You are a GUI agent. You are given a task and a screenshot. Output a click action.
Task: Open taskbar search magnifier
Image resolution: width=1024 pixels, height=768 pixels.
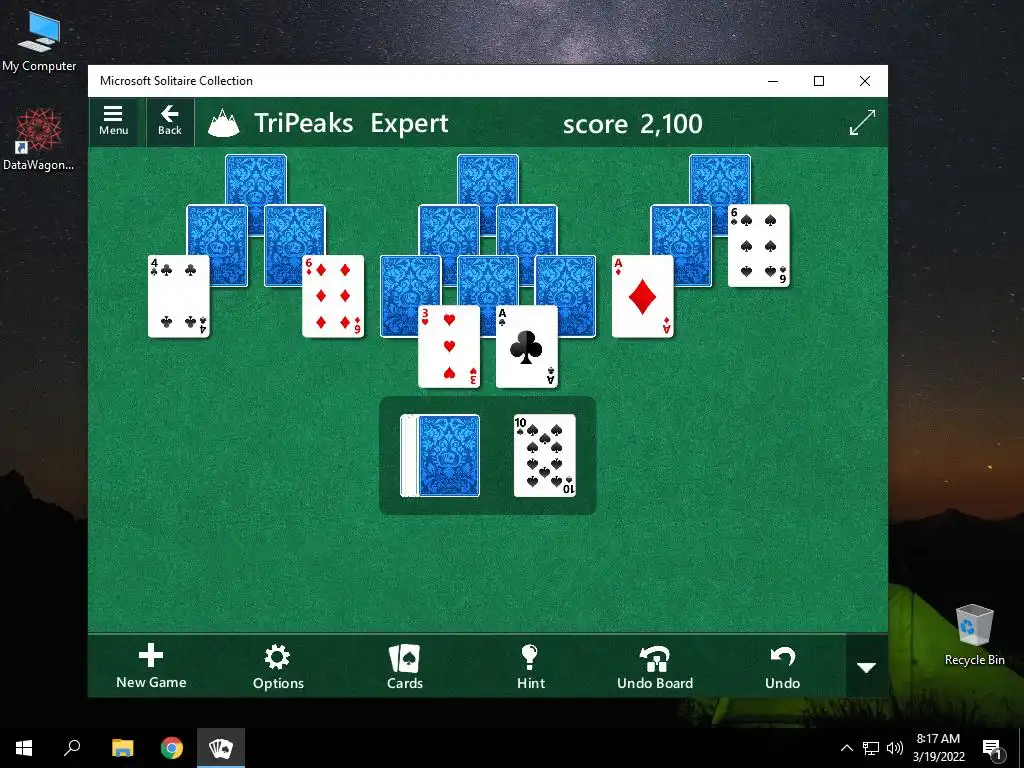point(72,748)
